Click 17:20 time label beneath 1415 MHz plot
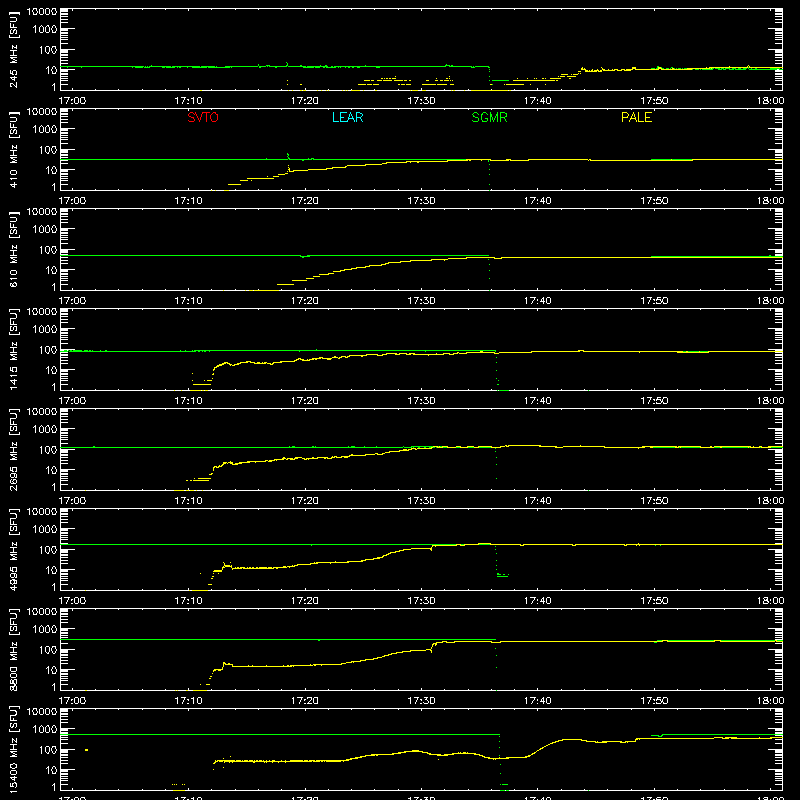Screen dimensions: 800x800 pyautogui.click(x=305, y=401)
